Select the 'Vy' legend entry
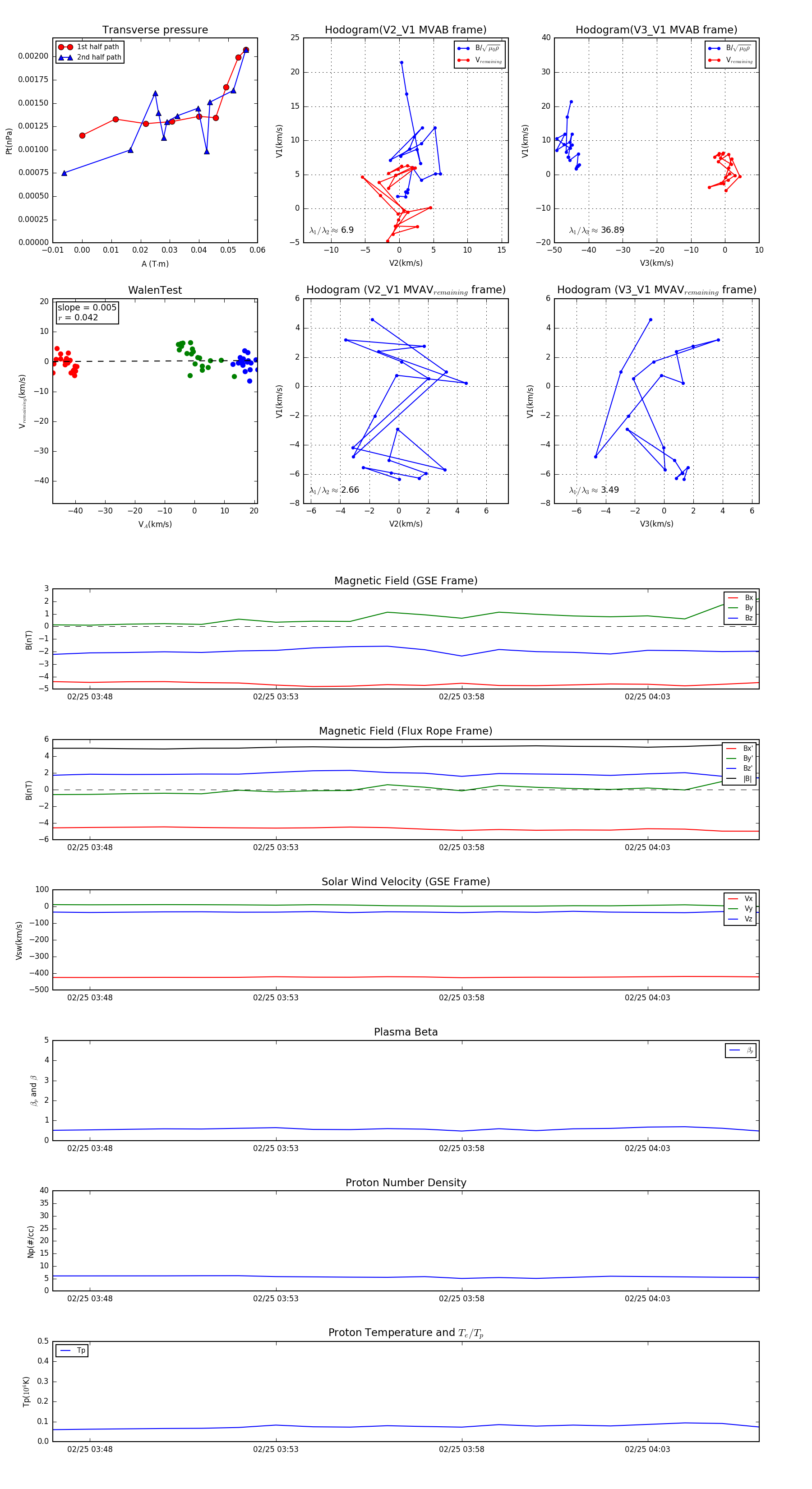This screenshot has width=812, height=1489. point(740,909)
